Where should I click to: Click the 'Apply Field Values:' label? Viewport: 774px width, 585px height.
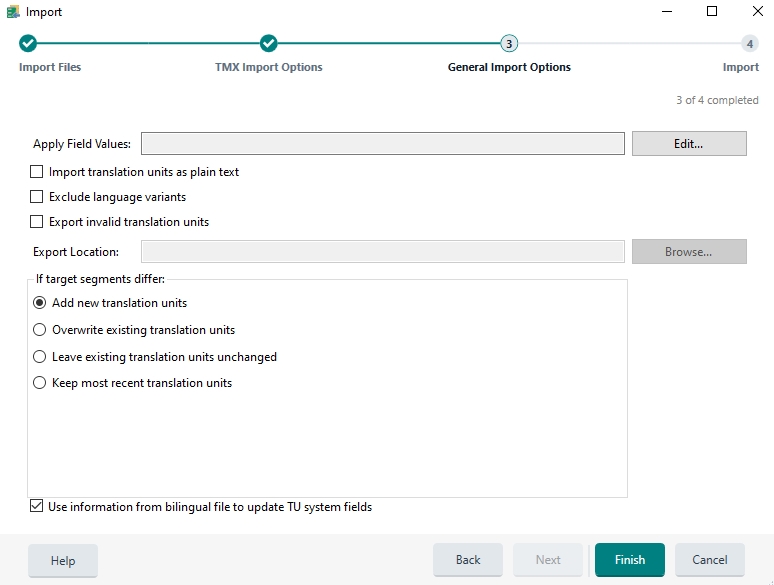point(82,144)
